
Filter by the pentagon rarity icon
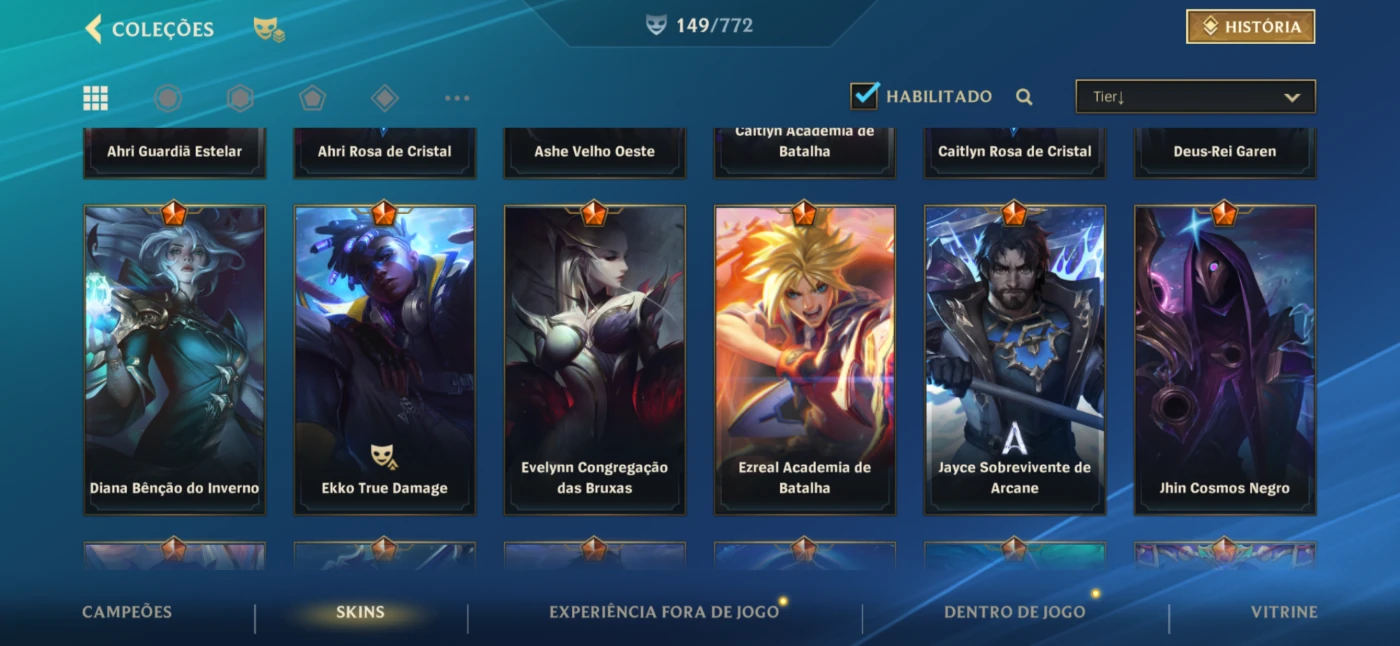(x=312, y=97)
